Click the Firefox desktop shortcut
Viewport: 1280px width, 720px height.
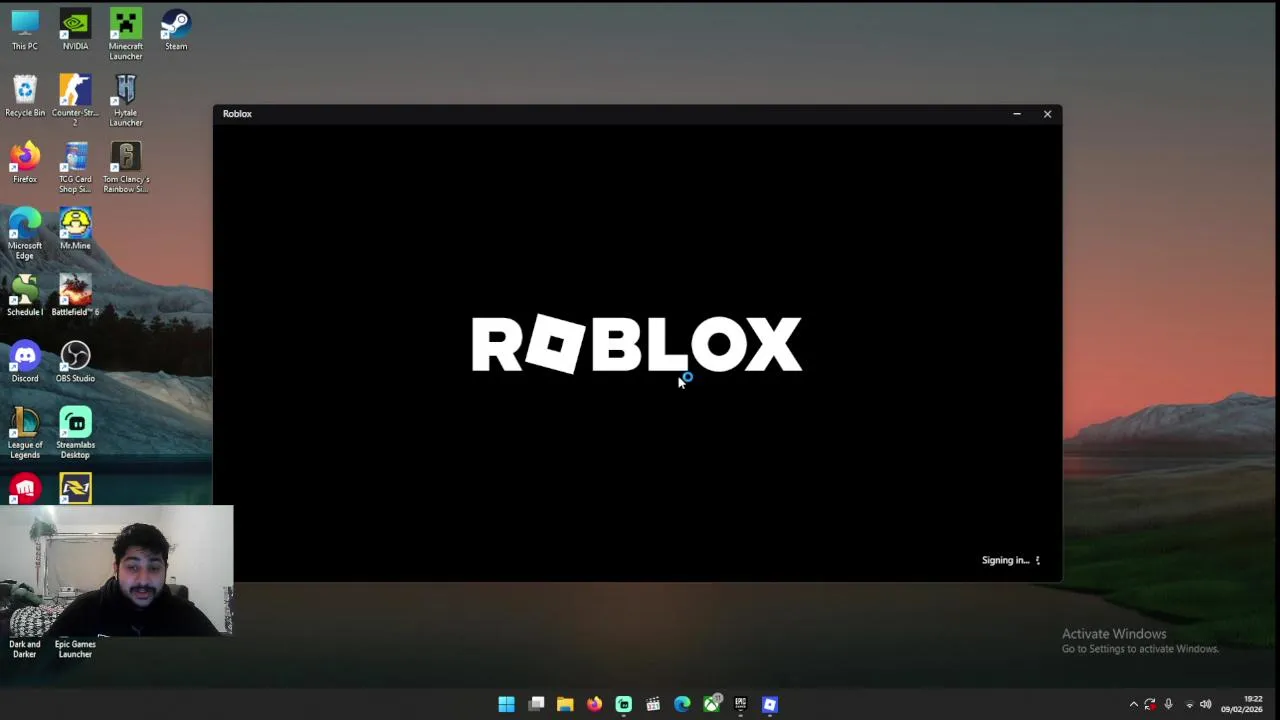(x=25, y=163)
